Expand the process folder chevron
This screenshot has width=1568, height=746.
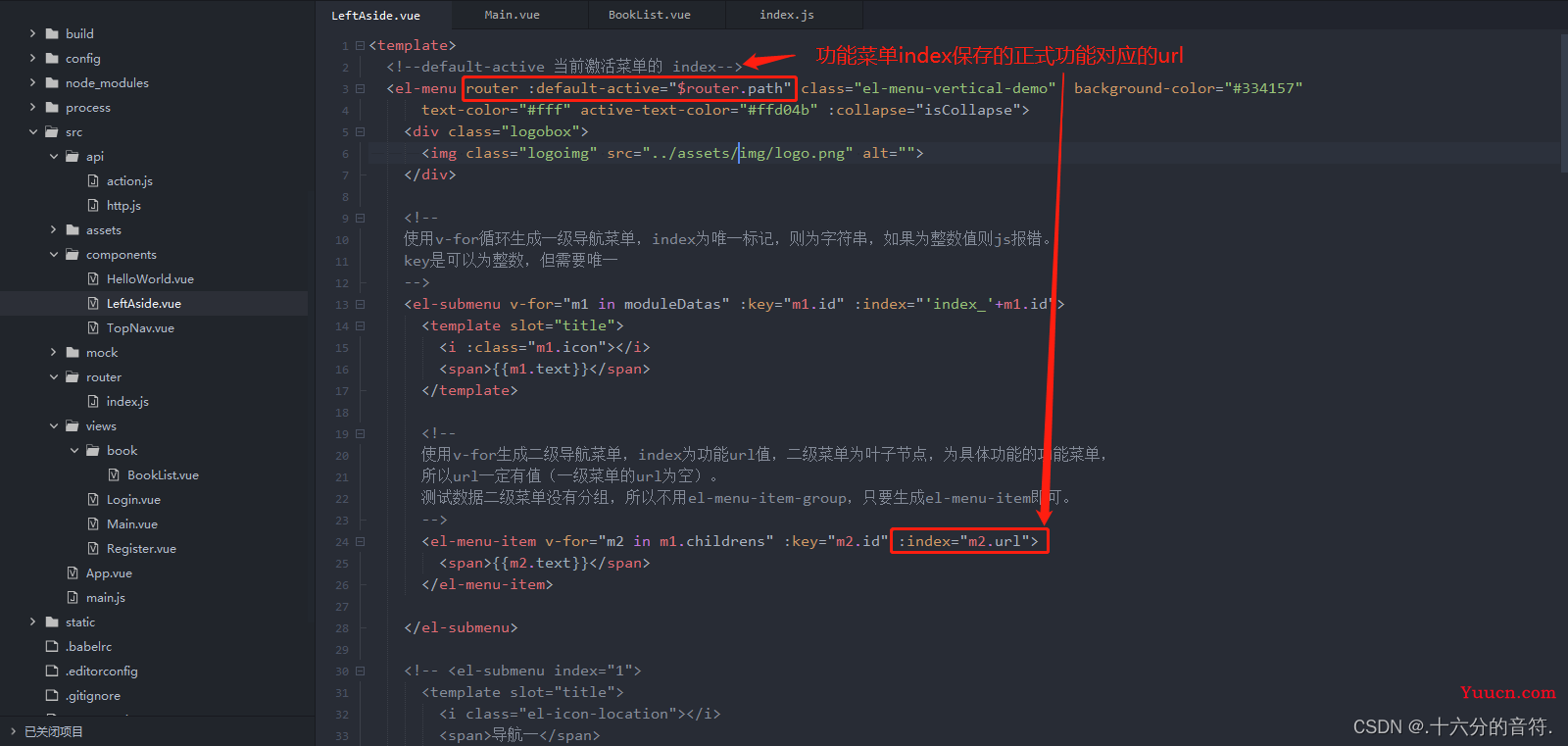[32, 107]
